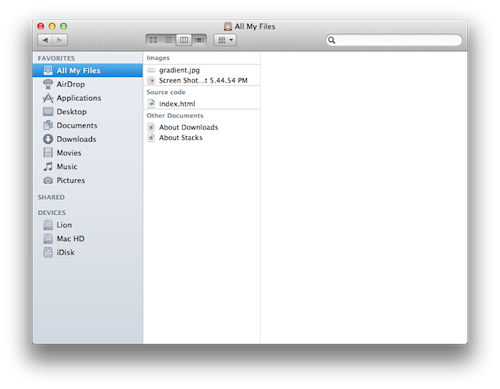Click the Finder search field
The width and height of the screenshot is (500, 389).
[394, 40]
